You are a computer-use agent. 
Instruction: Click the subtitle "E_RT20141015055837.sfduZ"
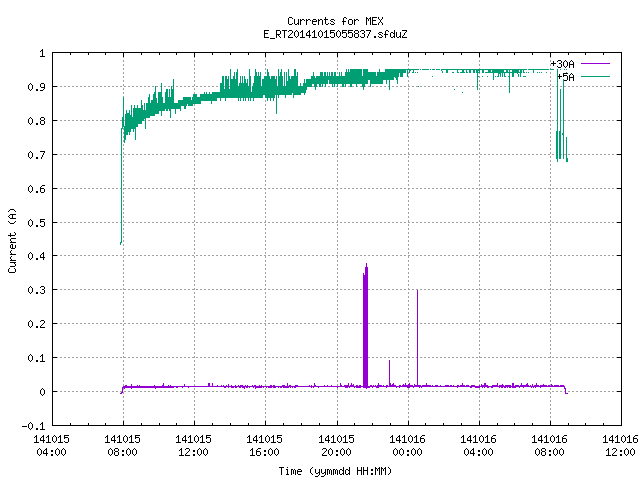tap(335, 34)
